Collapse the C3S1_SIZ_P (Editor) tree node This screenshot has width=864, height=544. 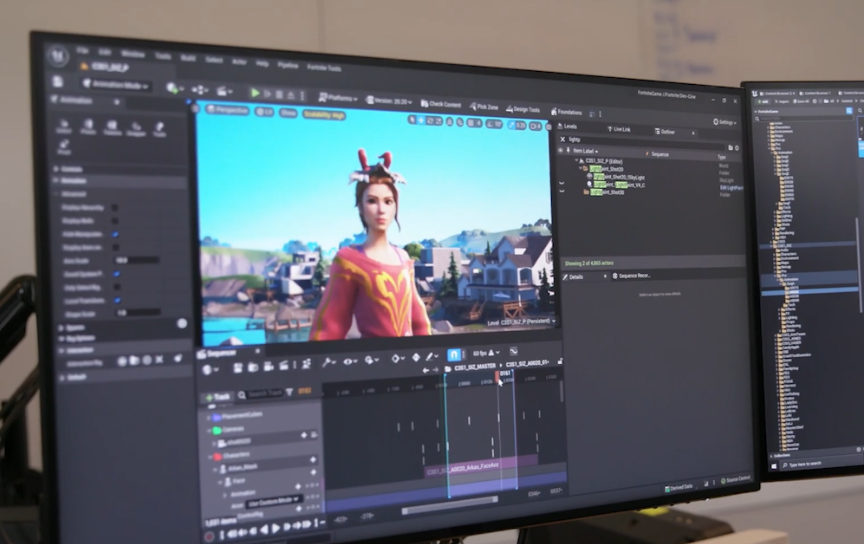click(x=576, y=161)
